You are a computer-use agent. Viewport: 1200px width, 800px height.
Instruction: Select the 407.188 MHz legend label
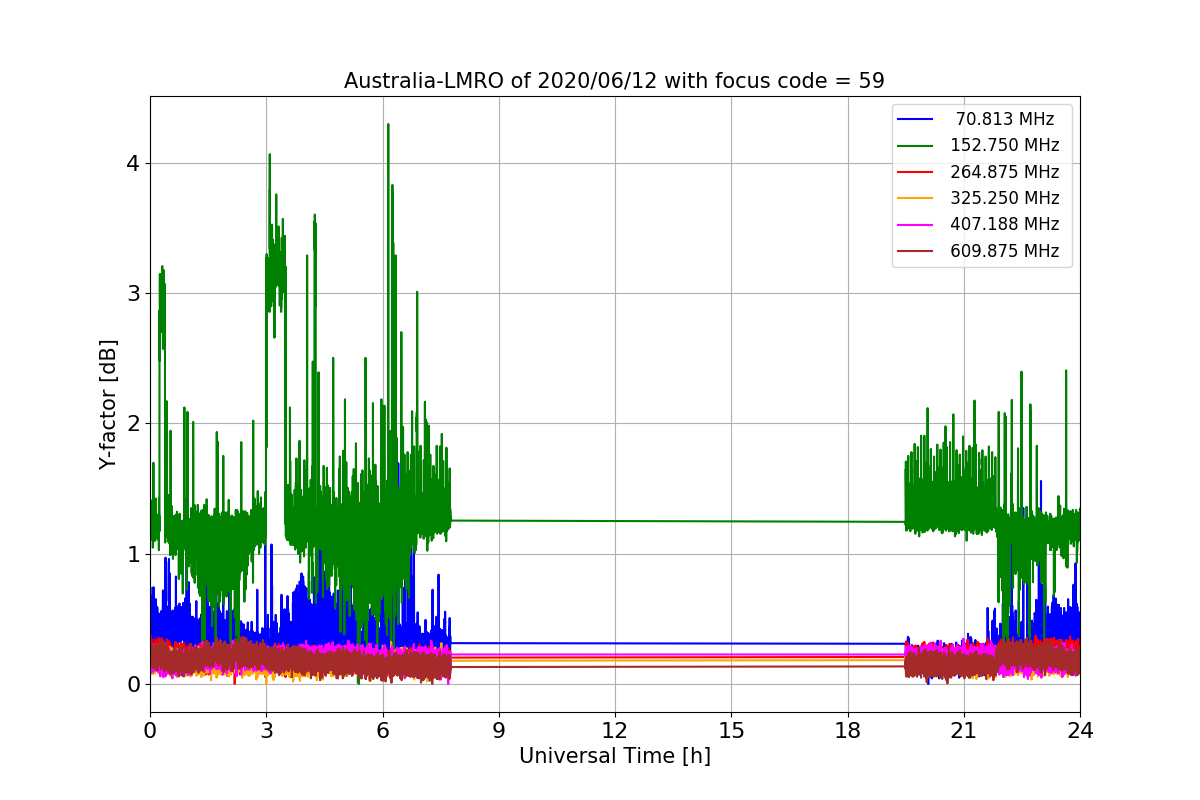click(1004, 225)
